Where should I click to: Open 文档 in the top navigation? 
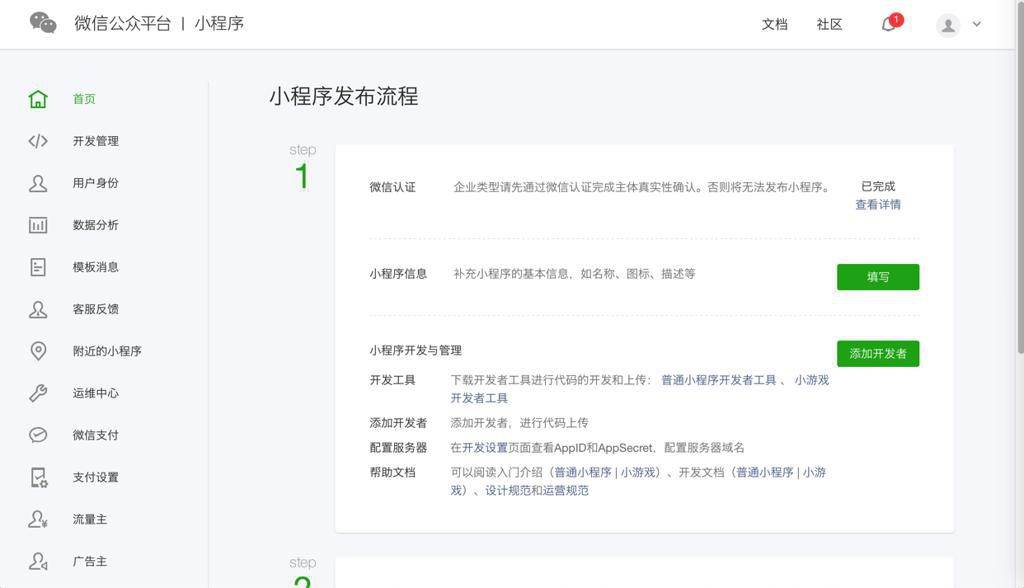775,24
